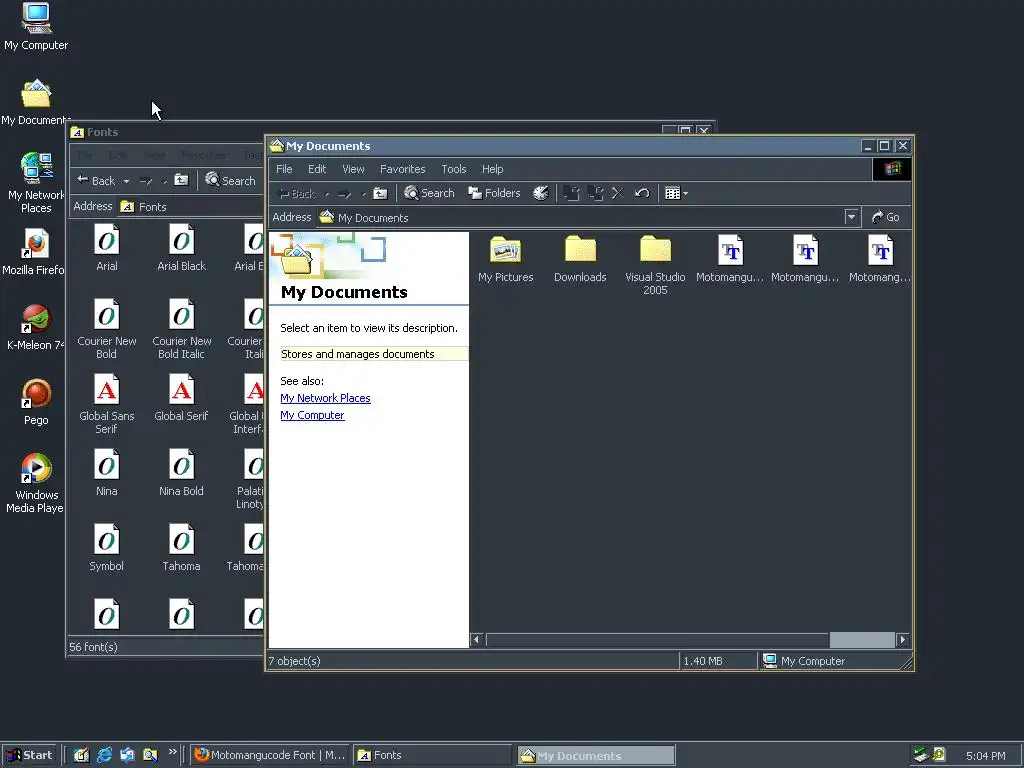Click the Go button in My Documents
Viewport: 1024px width, 768px height.
886,217
